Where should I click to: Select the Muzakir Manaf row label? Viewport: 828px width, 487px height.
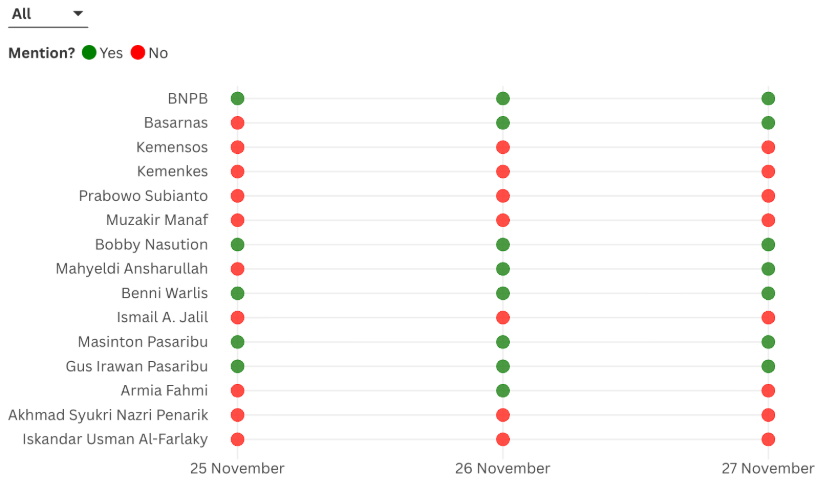(x=157, y=220)
